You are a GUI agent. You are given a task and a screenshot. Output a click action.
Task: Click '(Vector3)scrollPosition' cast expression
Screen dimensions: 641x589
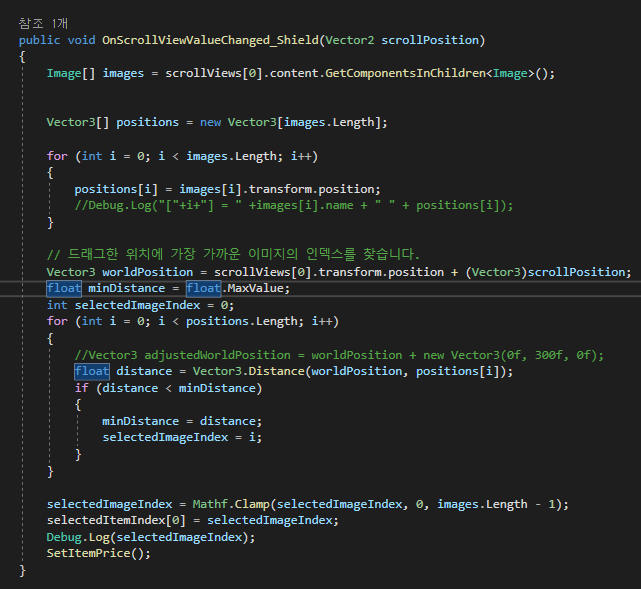546,272
